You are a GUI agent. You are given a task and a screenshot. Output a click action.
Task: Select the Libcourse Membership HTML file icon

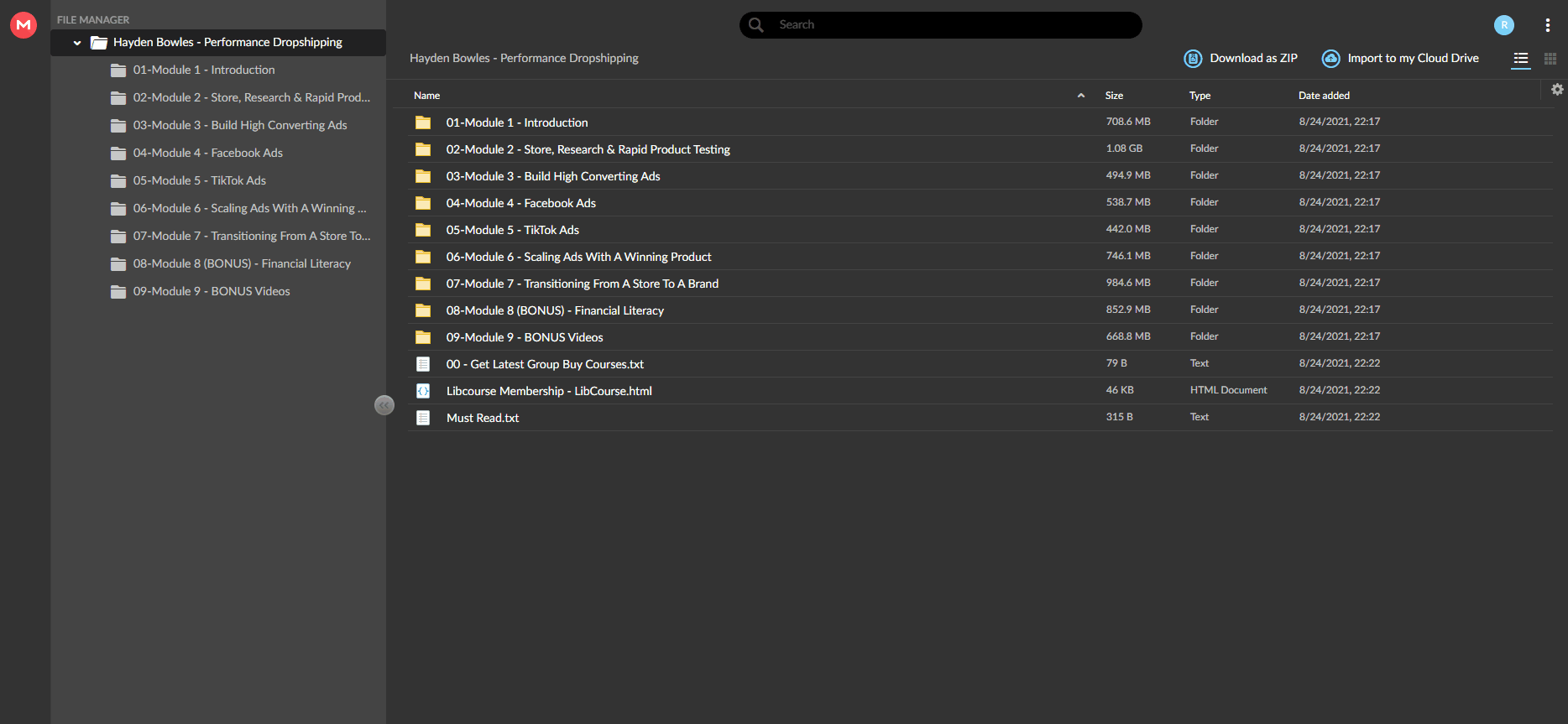pyautogui.click(x=423, y=391)
